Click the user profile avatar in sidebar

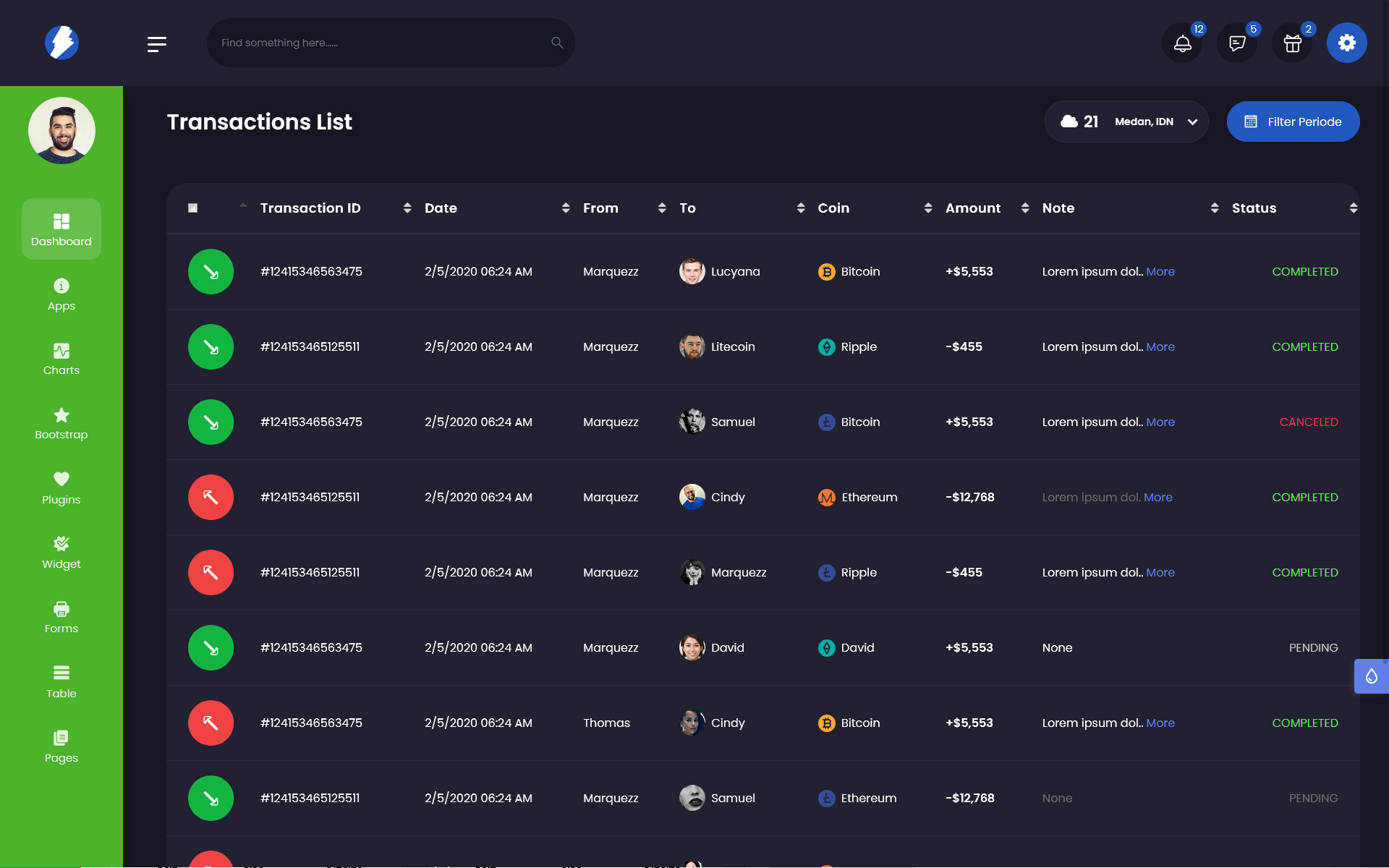point(61,131)
